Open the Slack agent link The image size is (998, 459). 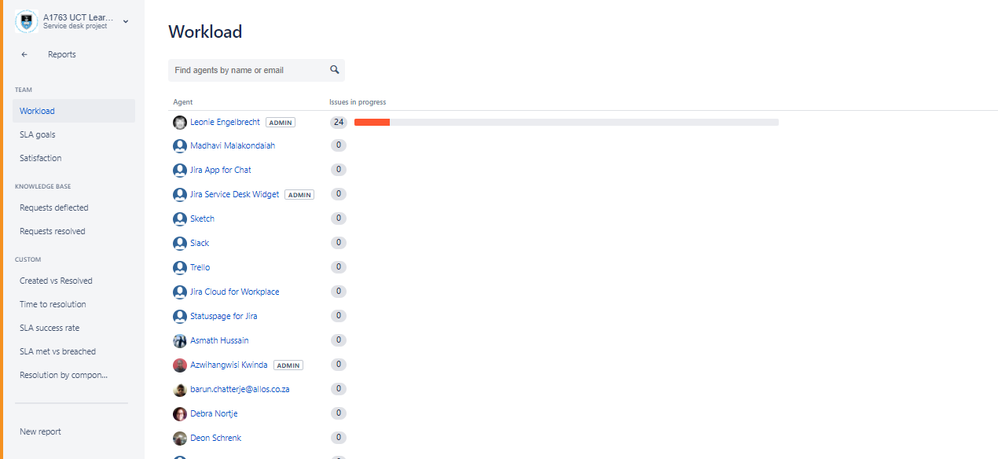click(x=200, y=243)
